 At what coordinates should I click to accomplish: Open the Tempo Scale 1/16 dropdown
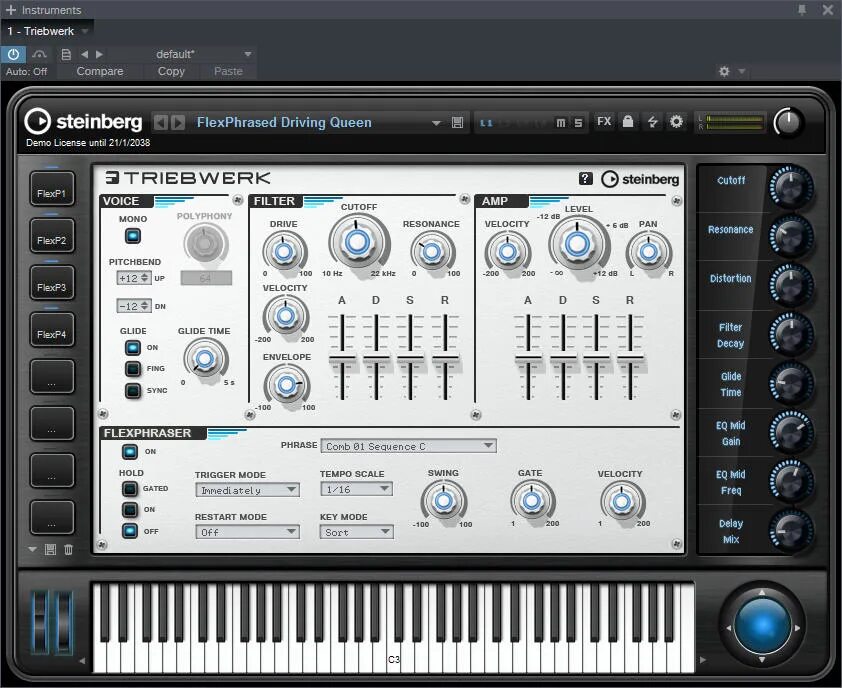coord(357,489)
